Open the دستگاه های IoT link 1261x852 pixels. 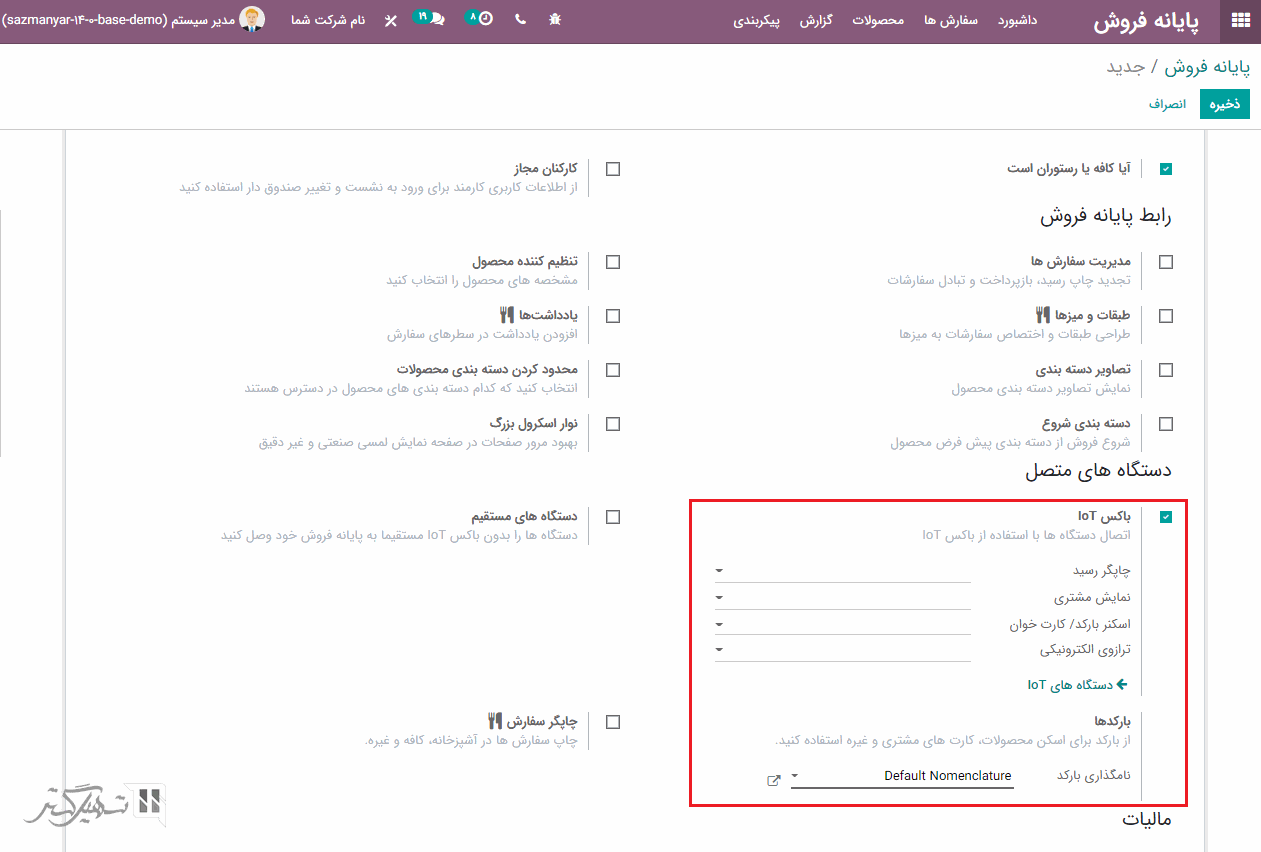tap(1076, 685)
